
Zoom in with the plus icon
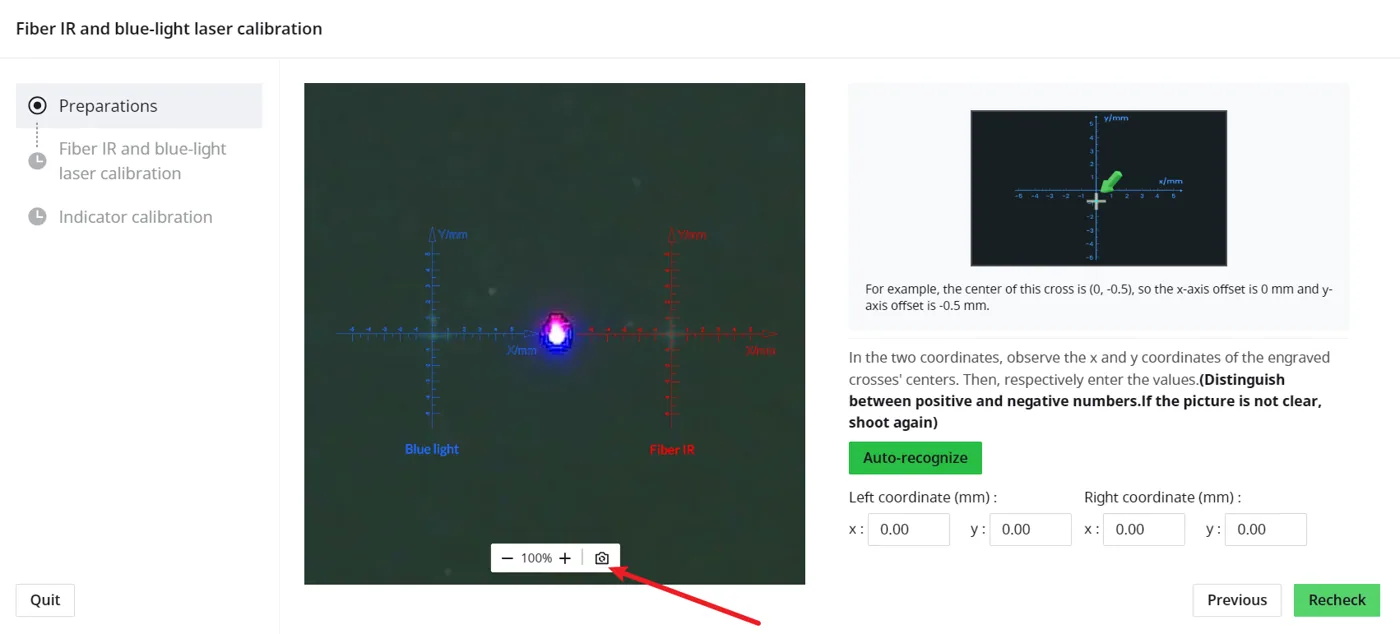[x=565, y=558]
